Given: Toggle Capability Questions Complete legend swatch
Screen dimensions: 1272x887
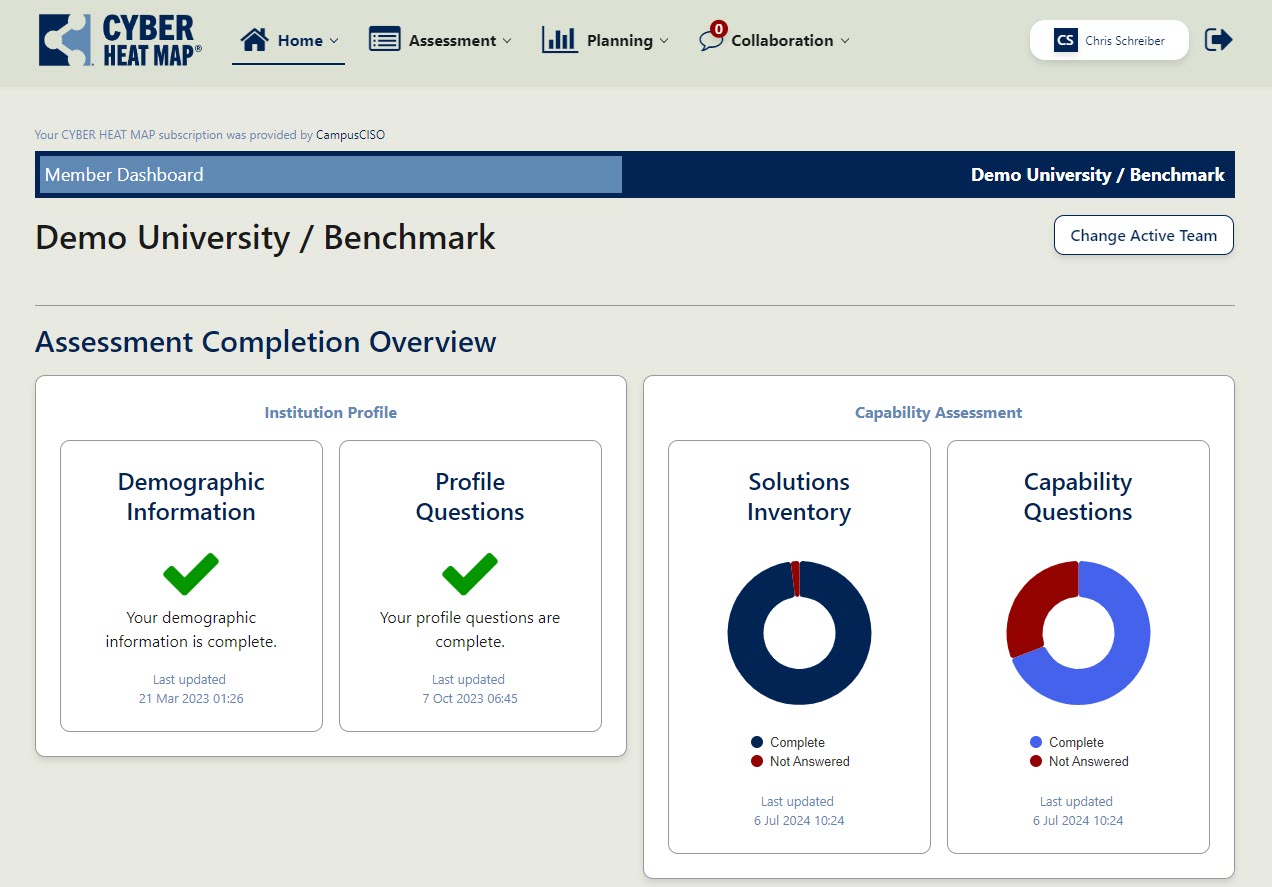Looking at the screenshot, I should [x=1036, y=742].
